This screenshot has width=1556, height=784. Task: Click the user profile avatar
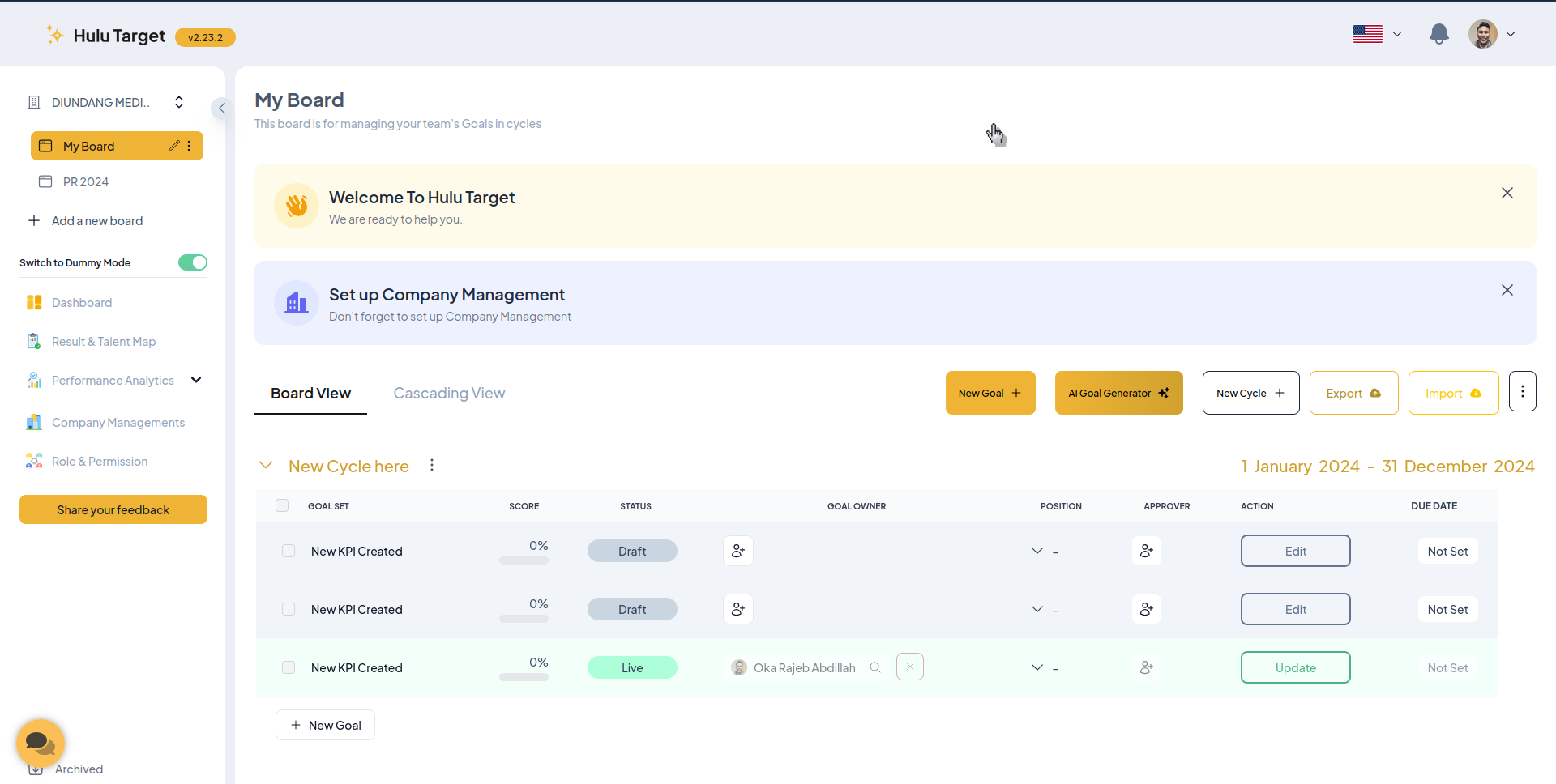(1483, 34)
